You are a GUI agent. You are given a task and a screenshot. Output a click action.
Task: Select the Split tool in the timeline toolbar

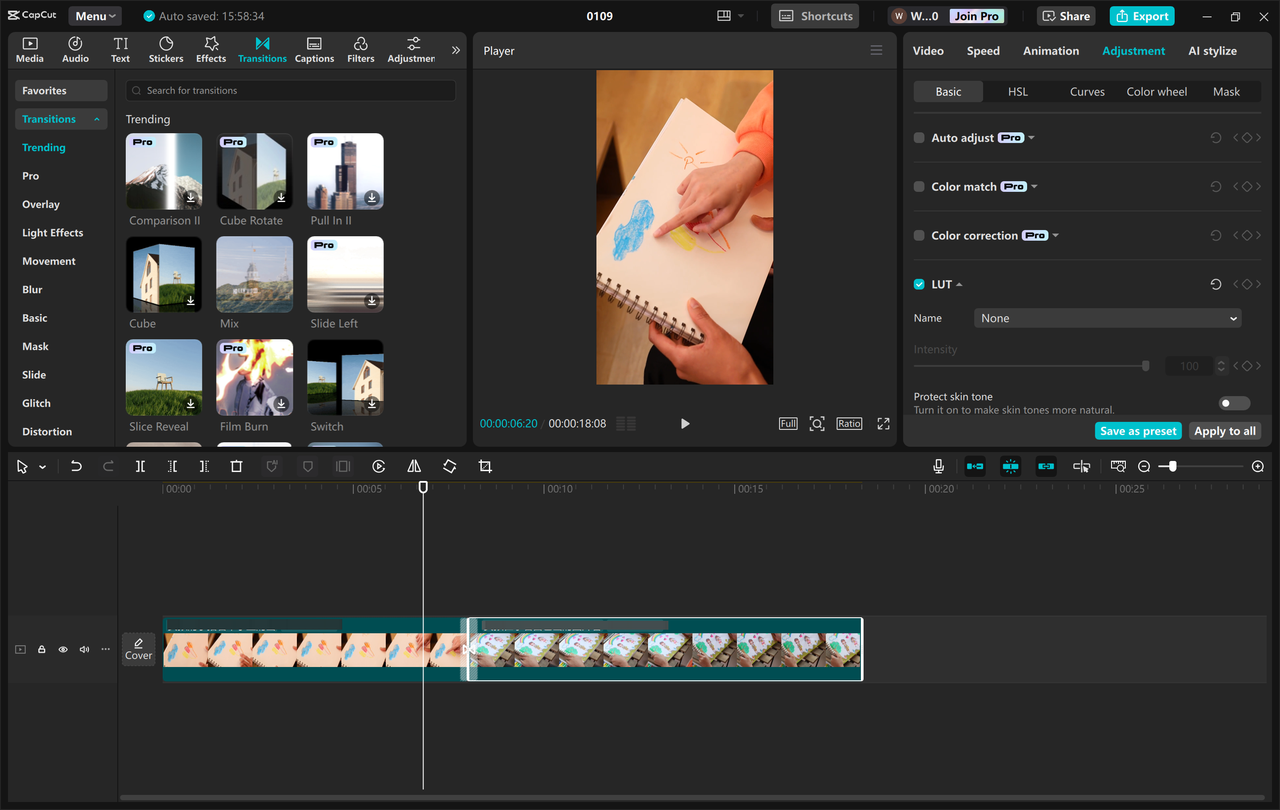[x=140, y=466]
